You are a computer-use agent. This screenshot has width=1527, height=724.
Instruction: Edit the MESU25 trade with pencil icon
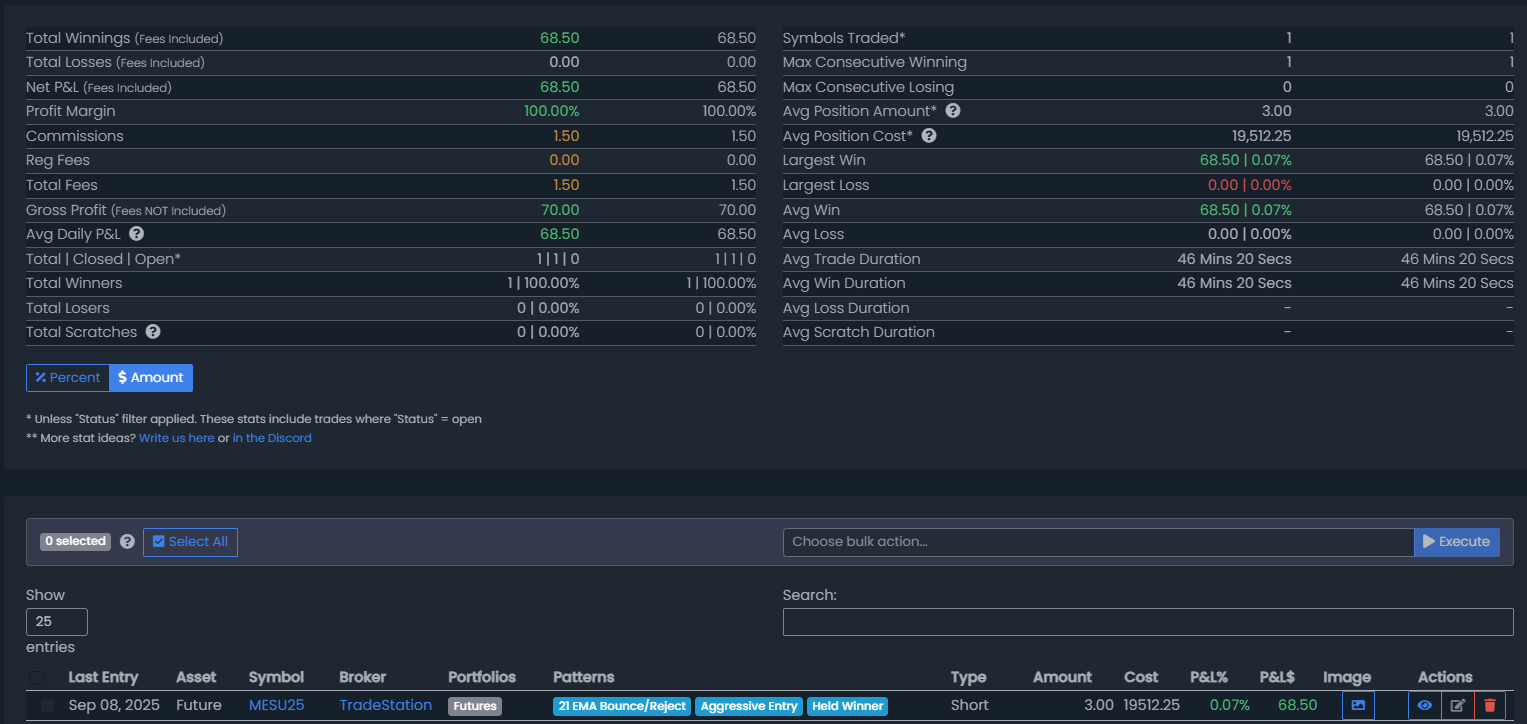1457,705
